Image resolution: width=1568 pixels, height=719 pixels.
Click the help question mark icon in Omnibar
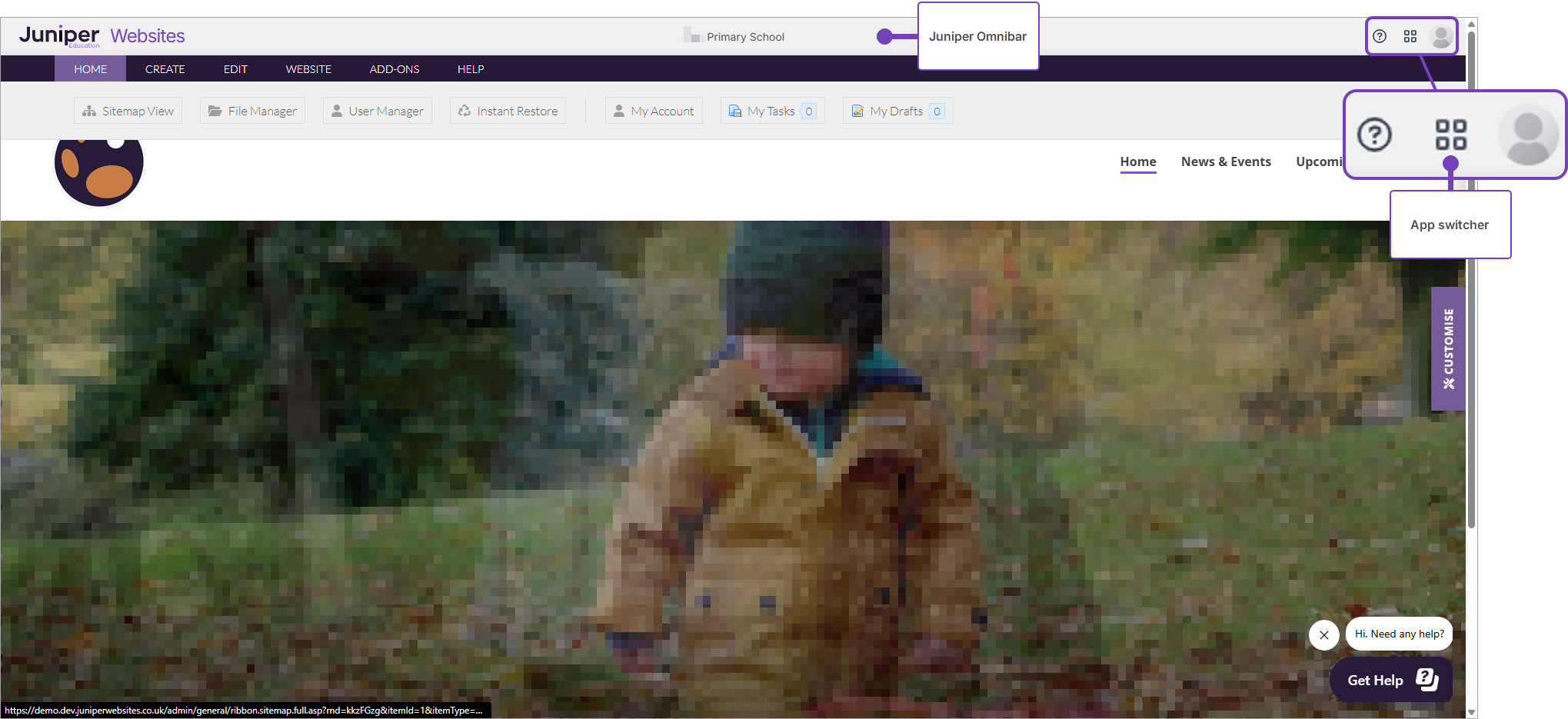1380,36
